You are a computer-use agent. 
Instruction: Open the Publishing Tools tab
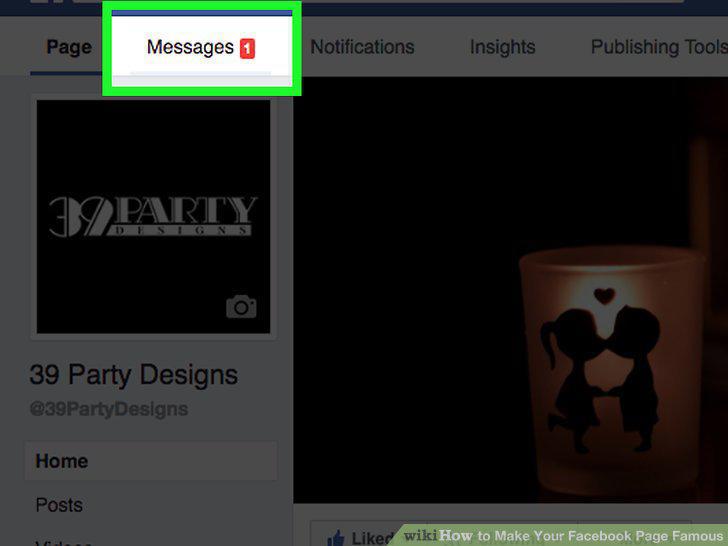pyautogui.click(x=659, y=47)
